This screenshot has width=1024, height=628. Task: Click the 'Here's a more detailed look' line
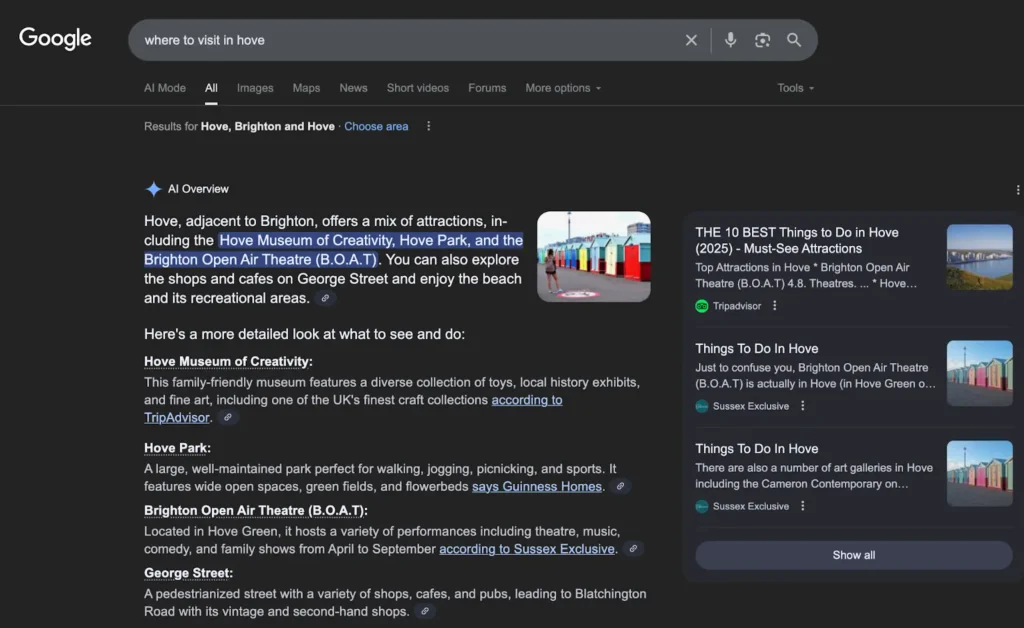click(304, 334)
